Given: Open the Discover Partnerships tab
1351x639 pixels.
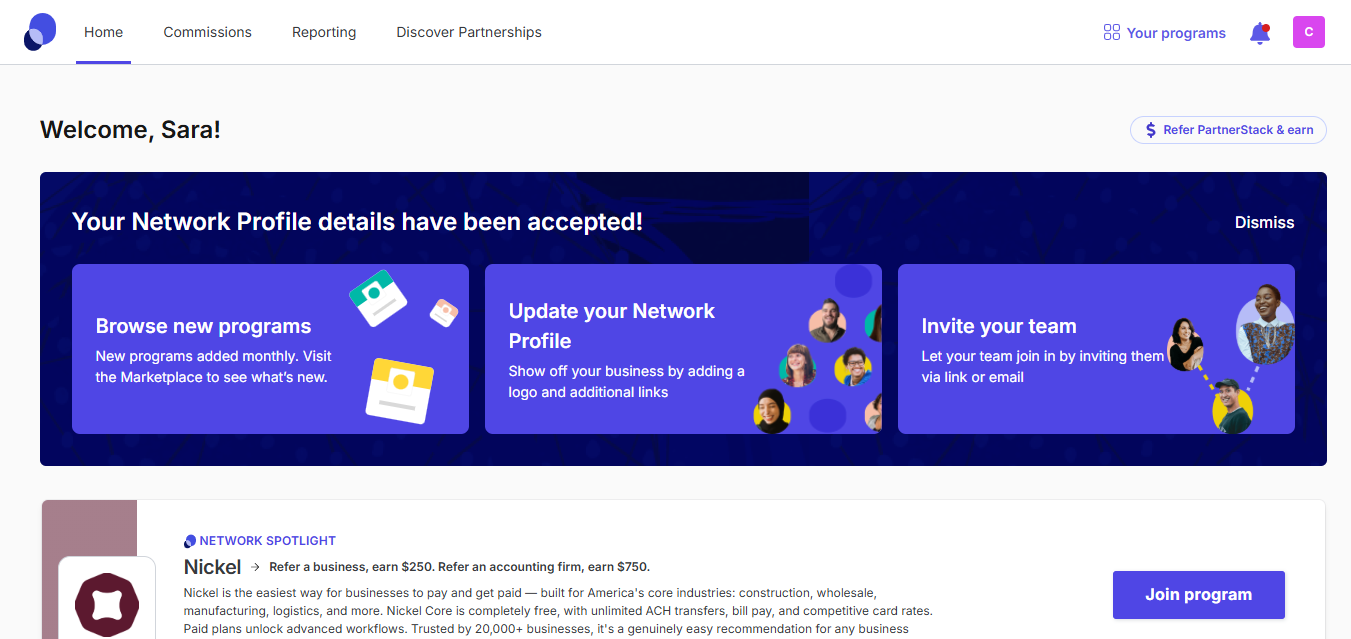Looking at the screenshot, I should tap(469, 32).
